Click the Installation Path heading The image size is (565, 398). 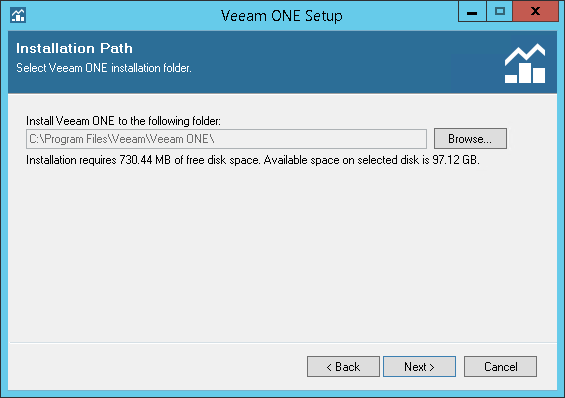pyautogui.click(x=74, y=48)
